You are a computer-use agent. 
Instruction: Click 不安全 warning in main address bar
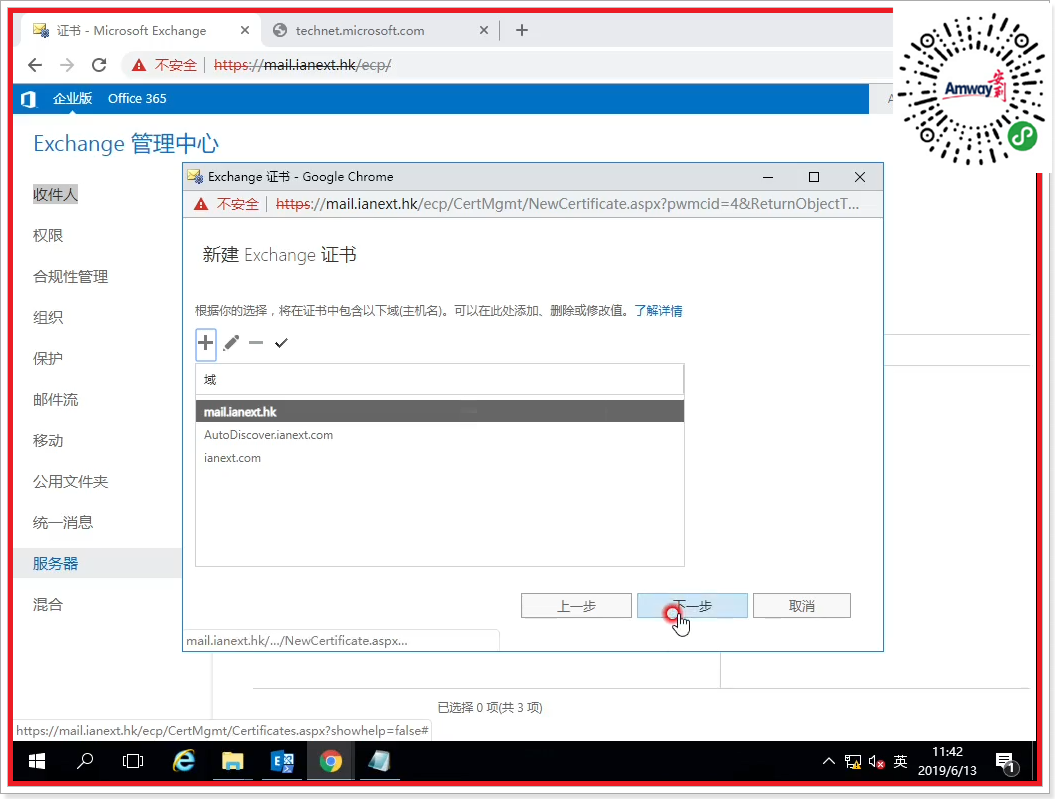click(165, 65)
